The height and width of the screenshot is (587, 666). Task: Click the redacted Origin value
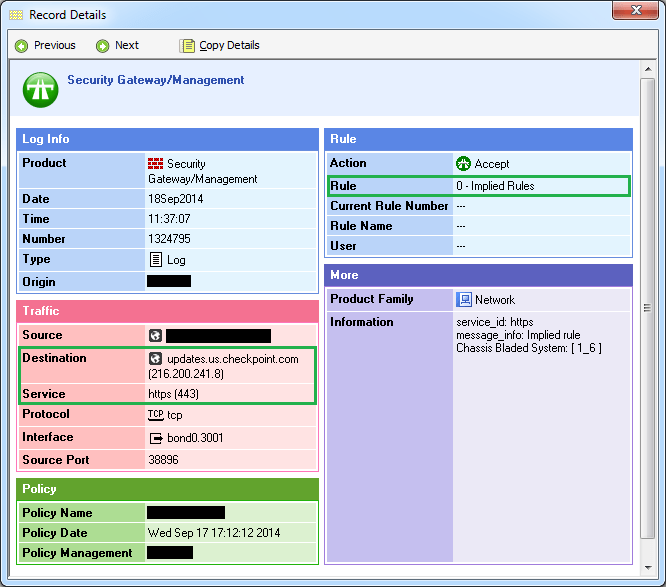pyautogui.click(x=169, y=281)
